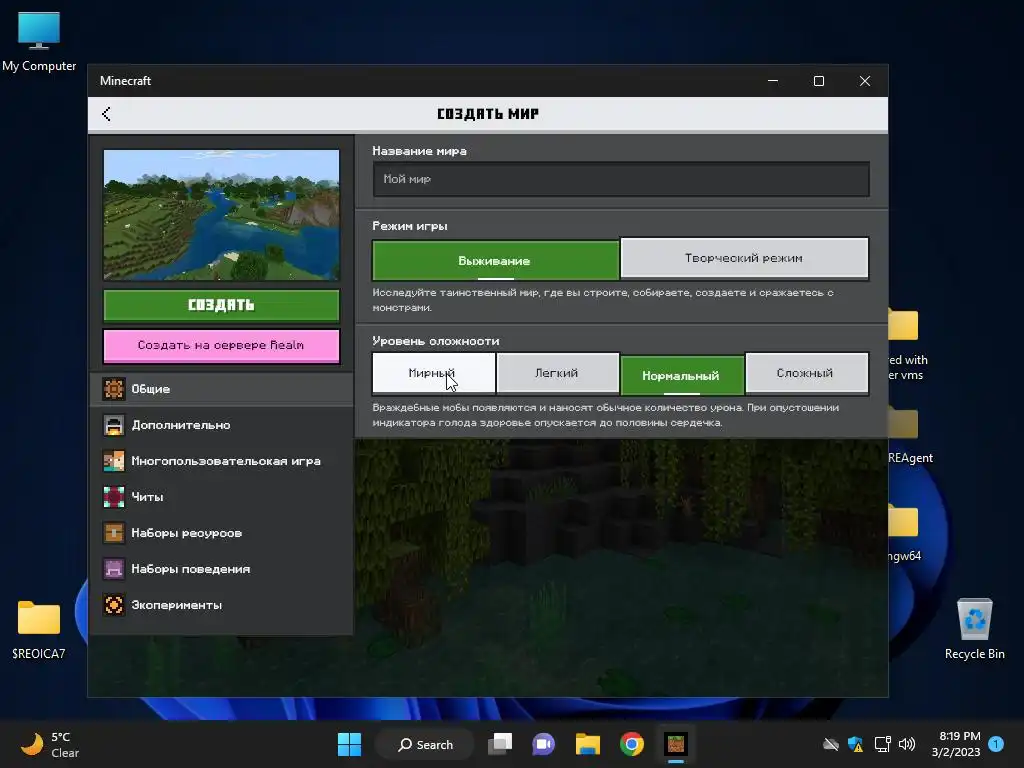Click the Читы icon in sidebar
This screenshot has width=1024, height=768.
114,497
